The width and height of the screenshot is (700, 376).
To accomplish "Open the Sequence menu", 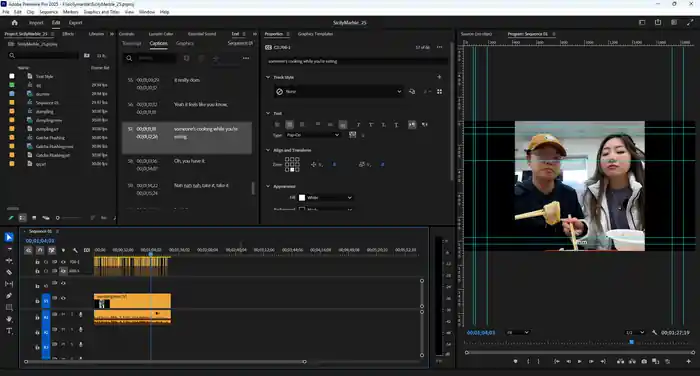I will click(x=49, y=12).
